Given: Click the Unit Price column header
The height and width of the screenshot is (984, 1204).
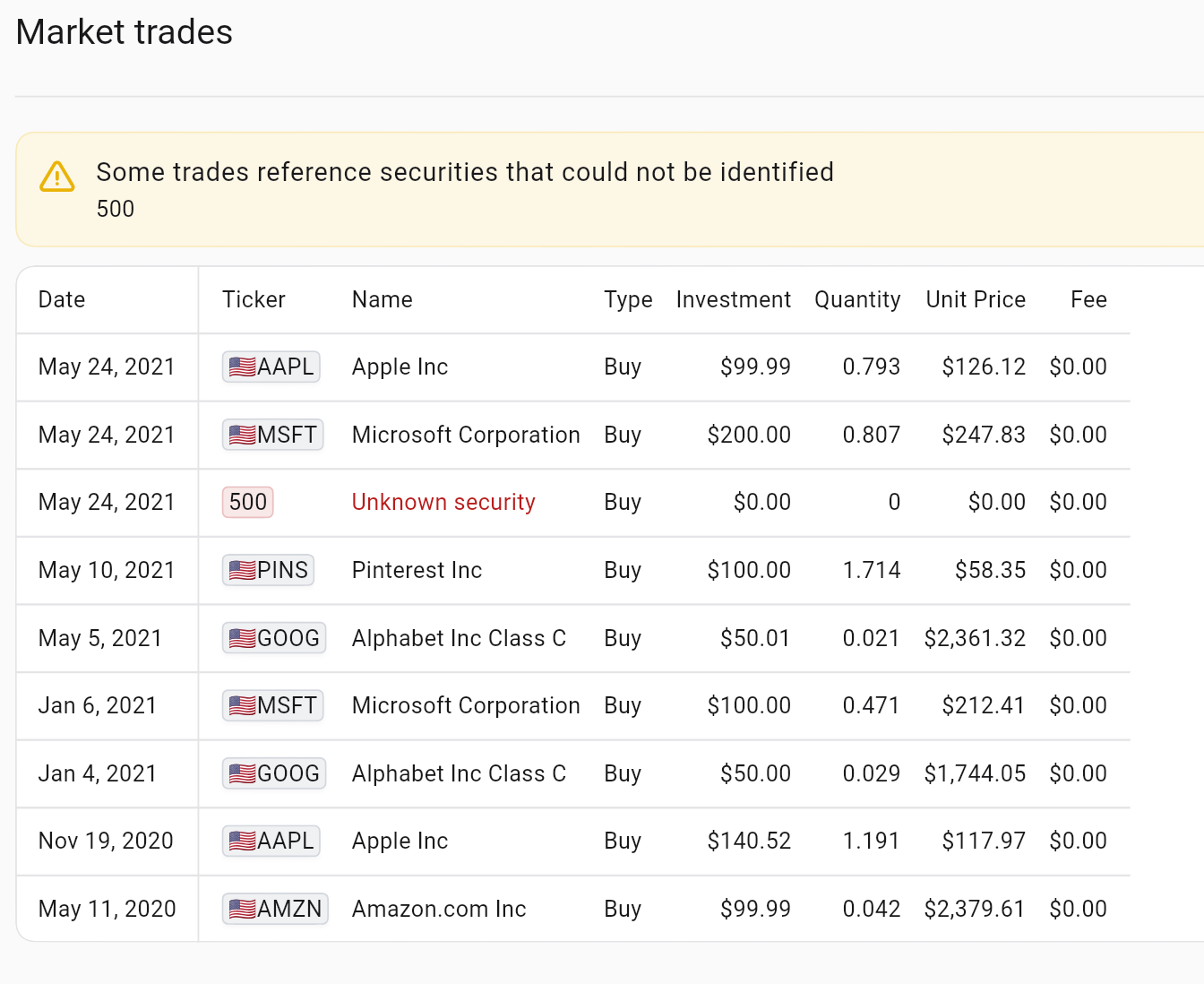Looking at the screenshot, I should [976, 299].
